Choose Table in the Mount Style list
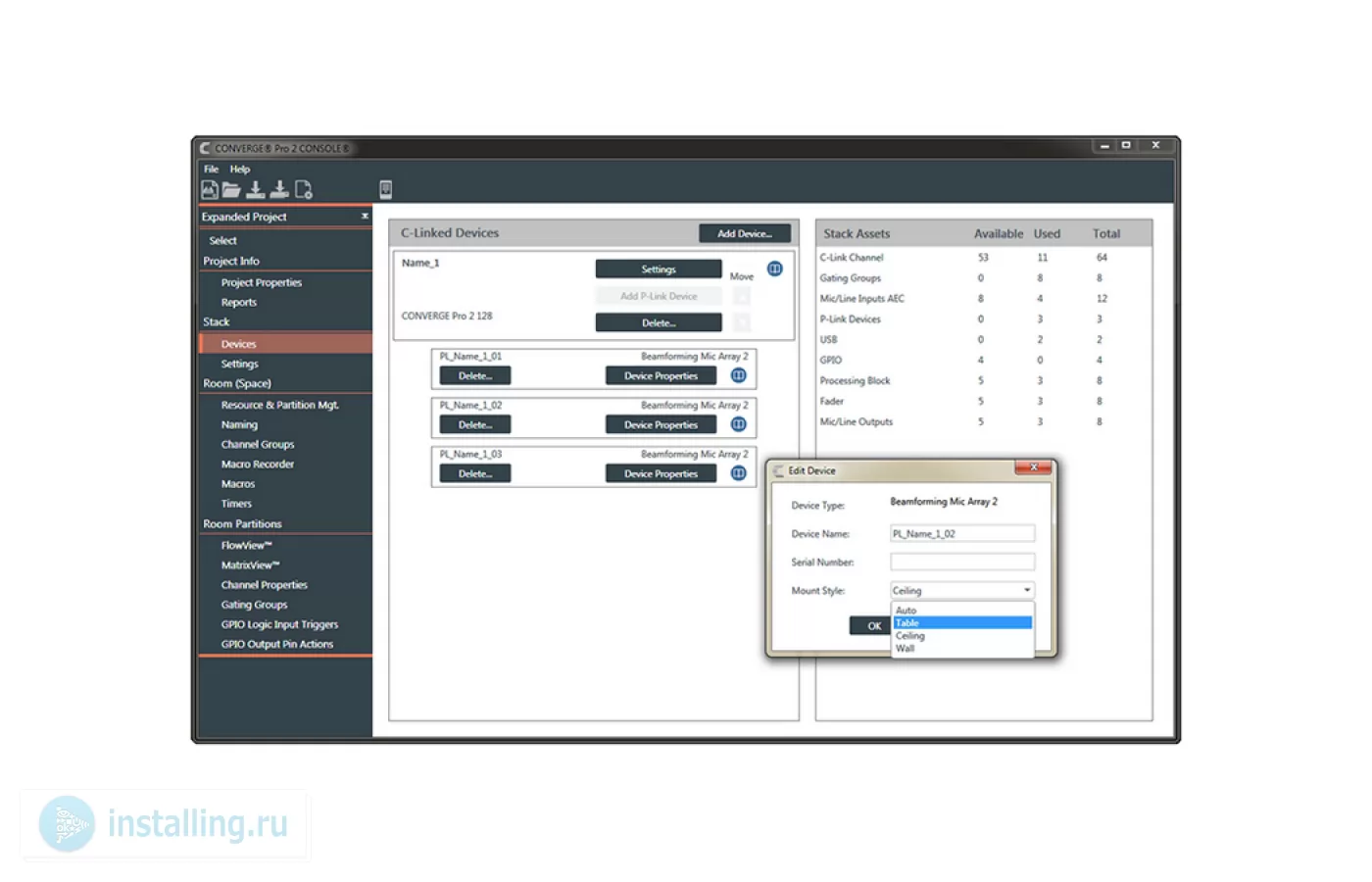Viewport: 1372px width, 882px height. [x=962, y=623]
